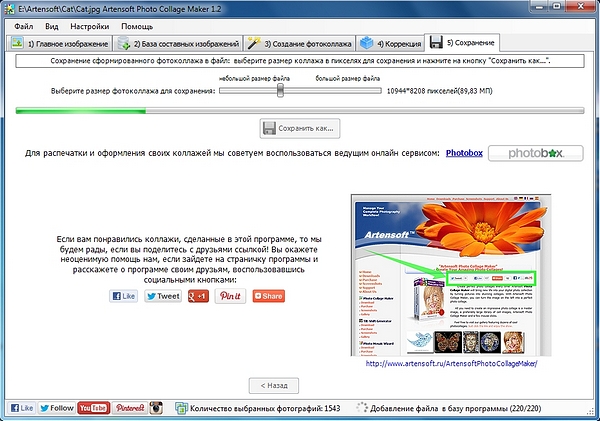
Task: Click the selected photos count icon
Action: click(x=181, y=408)
